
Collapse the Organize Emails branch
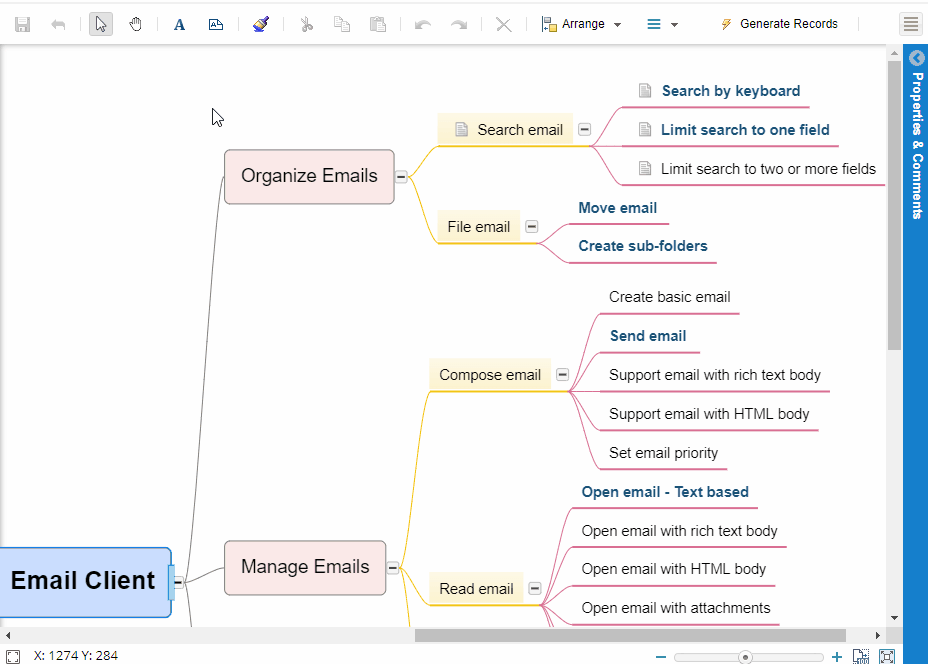pyautogui.click(x=401, y=176)
